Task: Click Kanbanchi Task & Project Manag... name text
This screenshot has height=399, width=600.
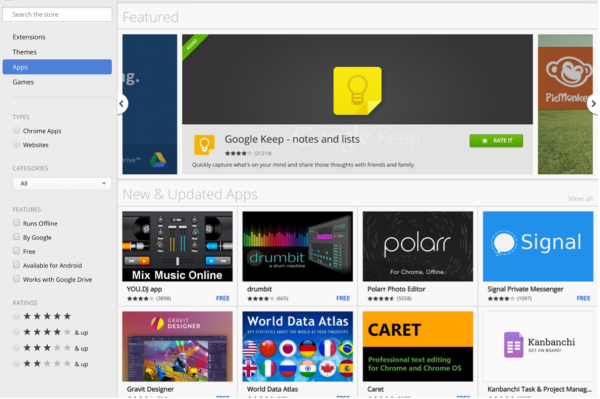Action: click(x=540, y=389)
